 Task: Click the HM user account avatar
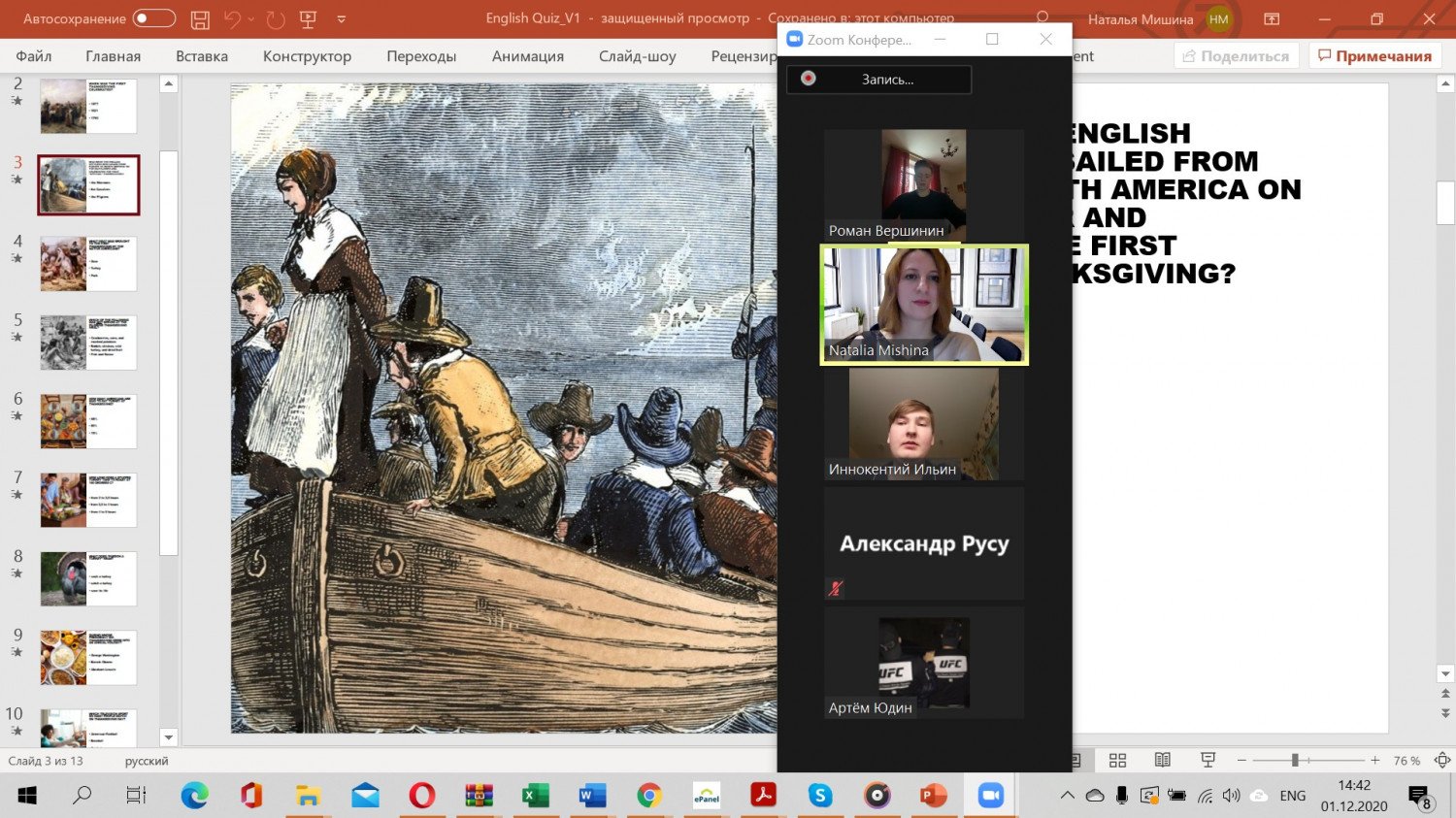click(x=1219, y=18)
